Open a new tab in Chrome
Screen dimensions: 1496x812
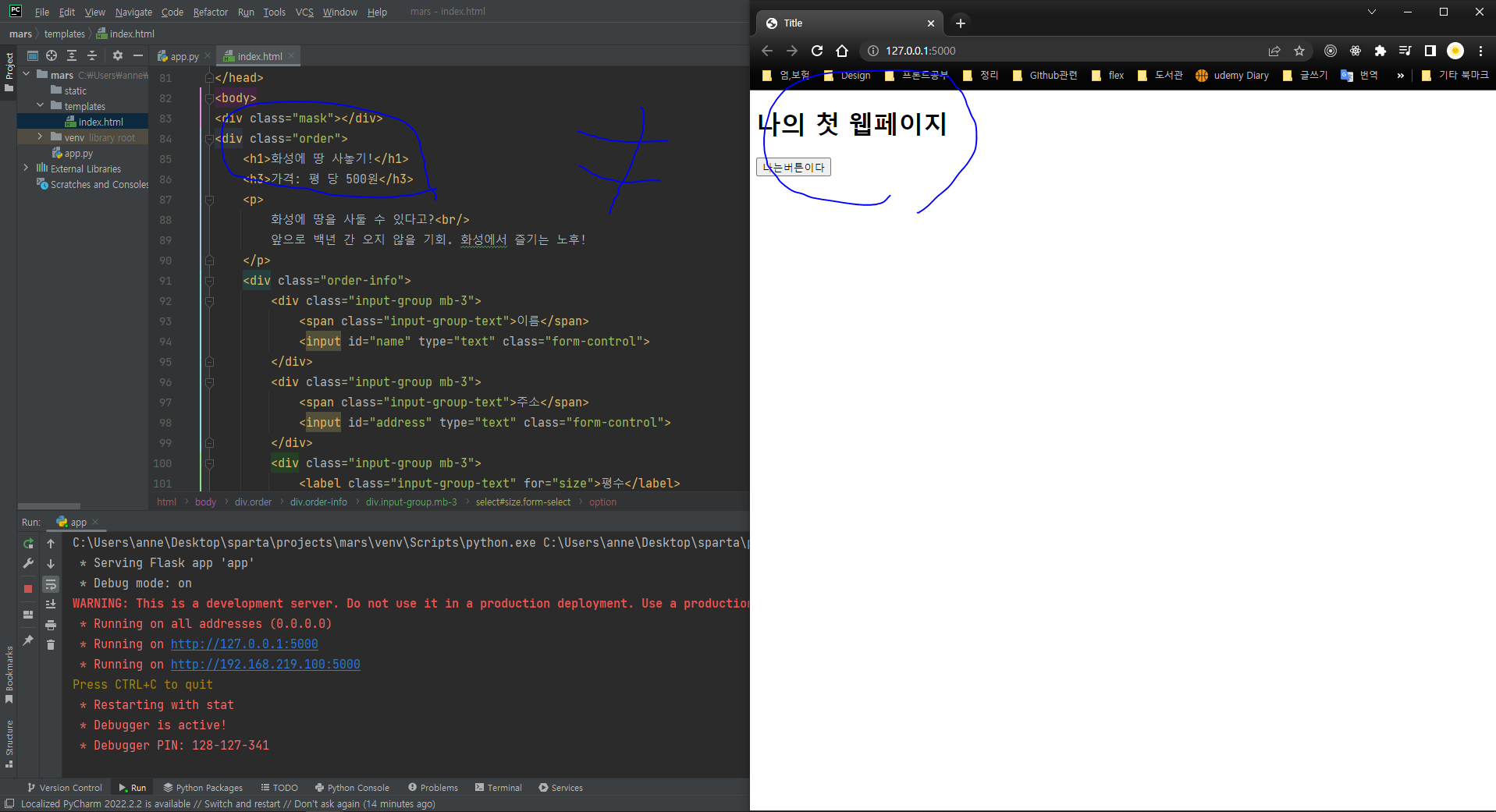(961, 23)
